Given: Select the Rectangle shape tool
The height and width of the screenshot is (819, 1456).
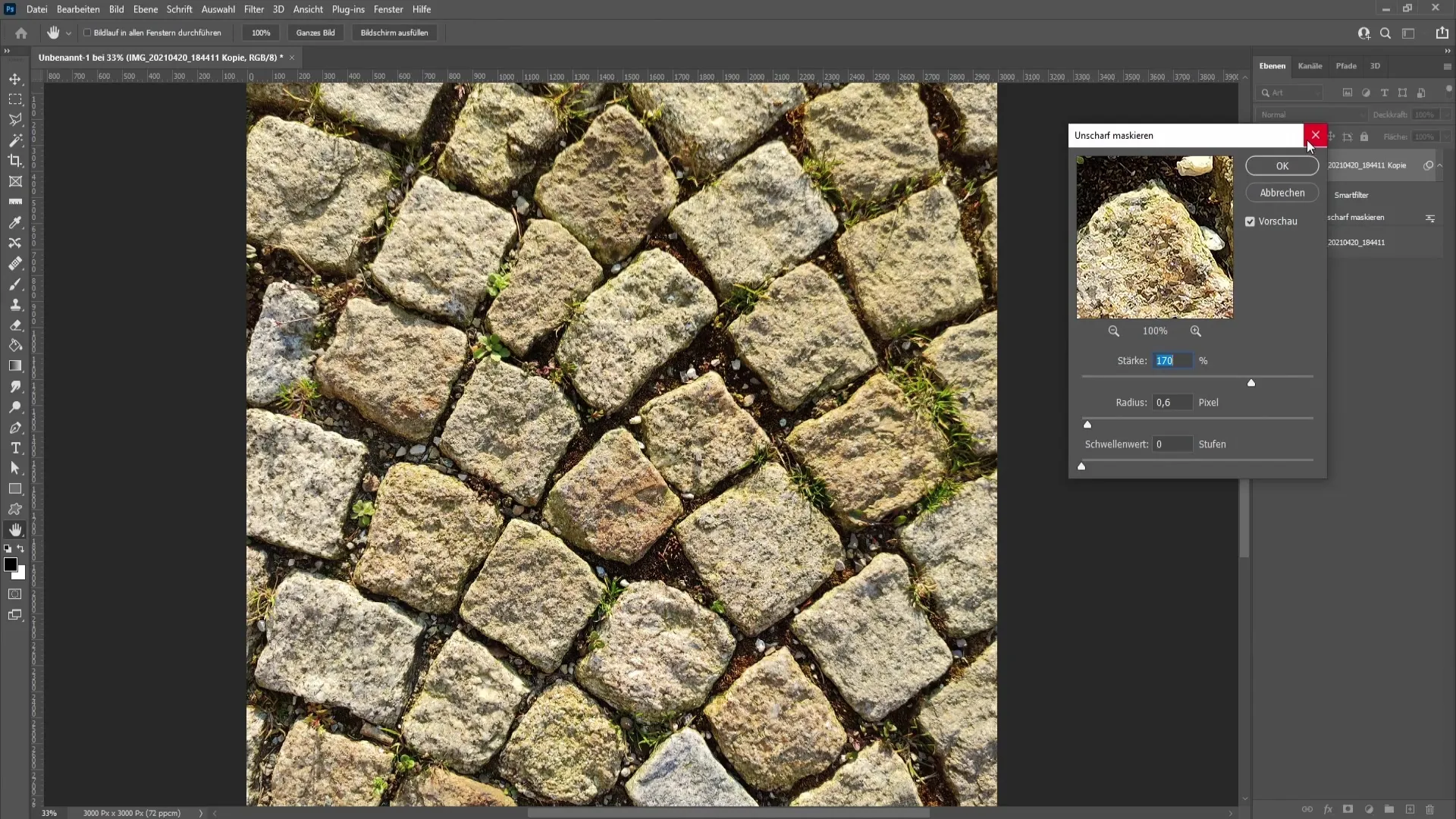Looking at the screenshot, I should pos(15,489).
